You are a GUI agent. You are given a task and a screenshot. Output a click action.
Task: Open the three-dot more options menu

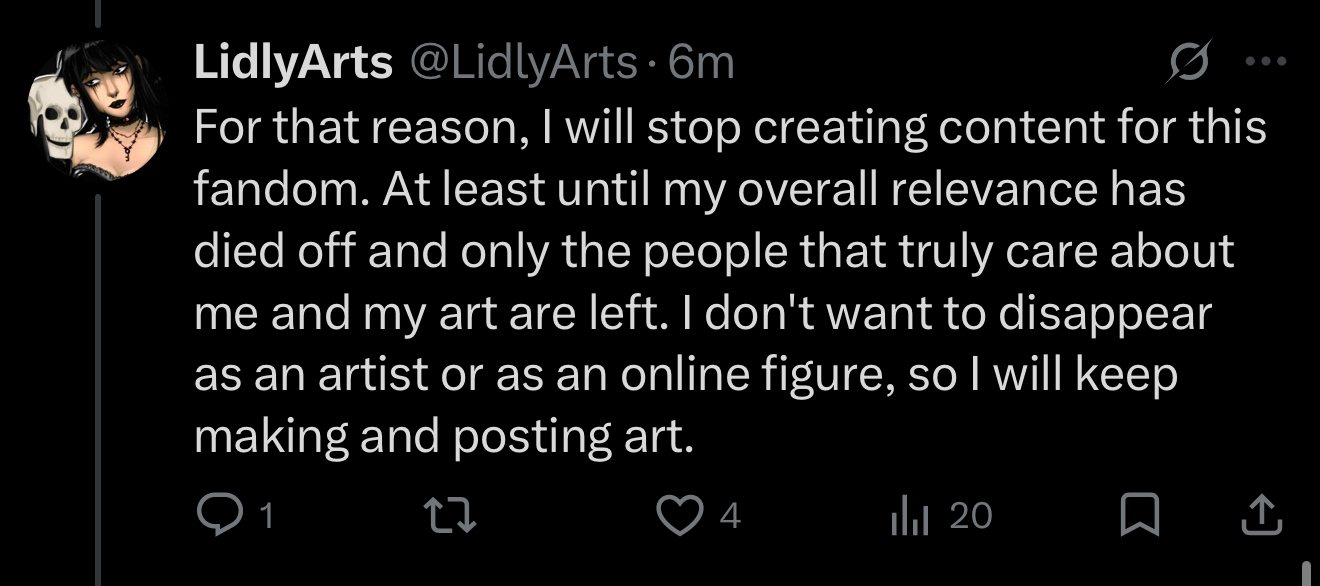(x=1268, y=62)
